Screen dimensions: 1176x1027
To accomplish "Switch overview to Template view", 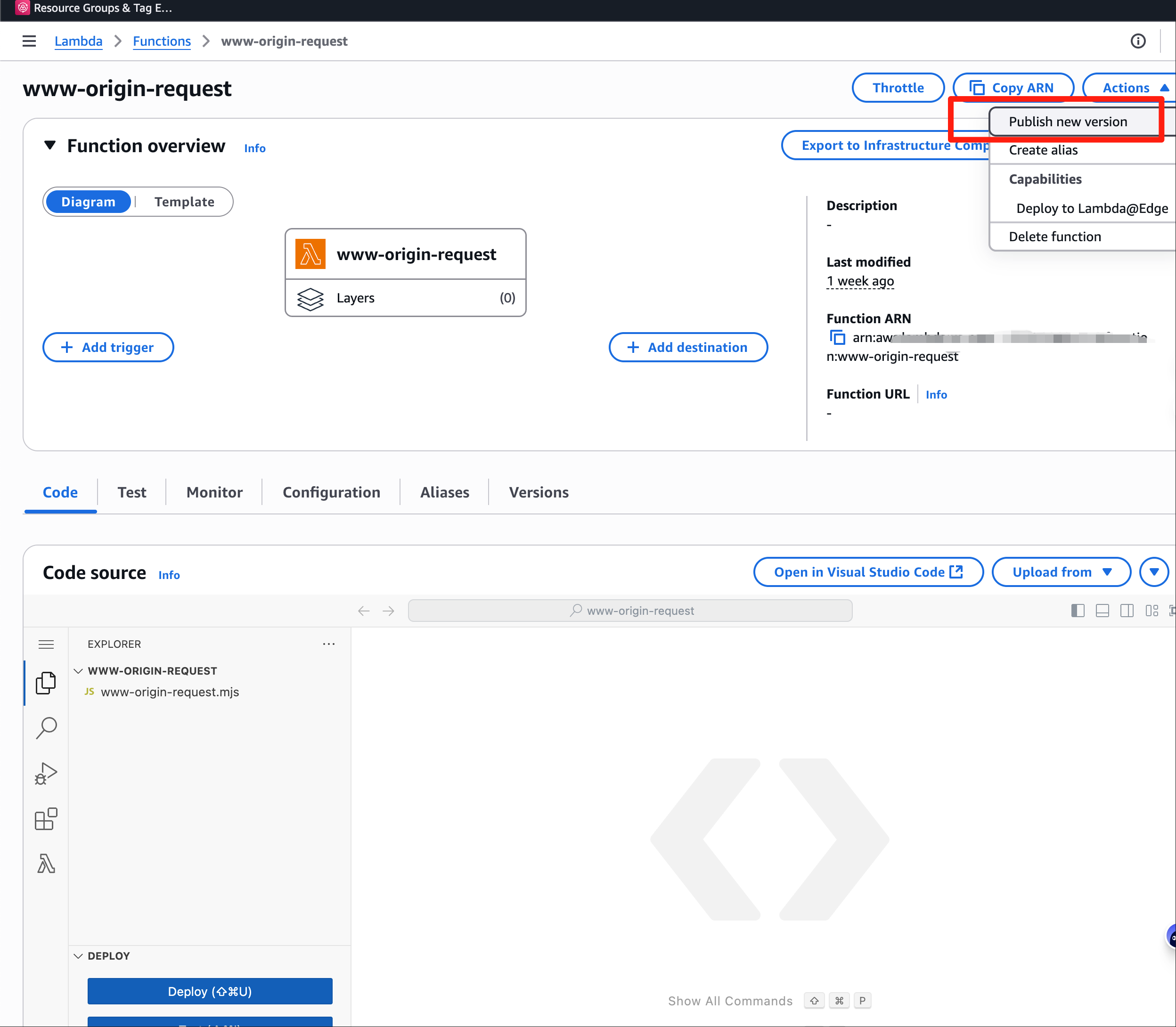I will pos(184,202).
